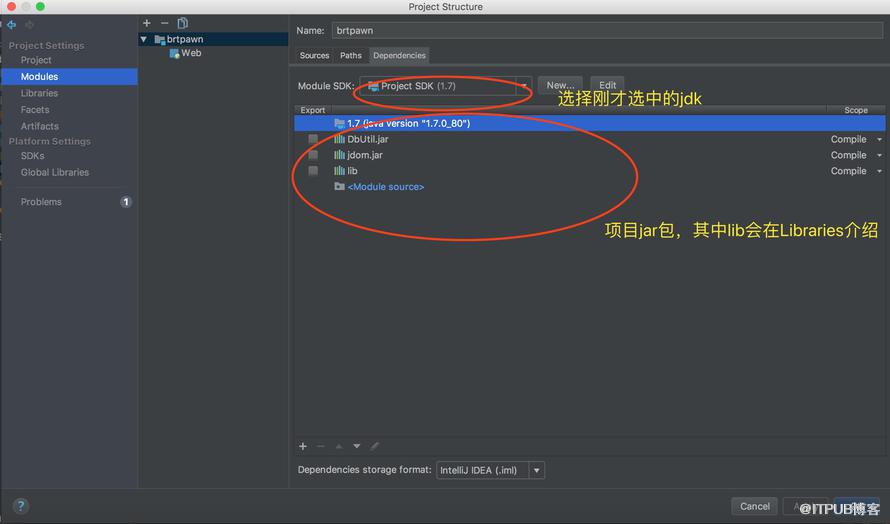Click the brtpawn module folder icon
The height and width of the screenshot is (524, 890).
tap(159, 39)
